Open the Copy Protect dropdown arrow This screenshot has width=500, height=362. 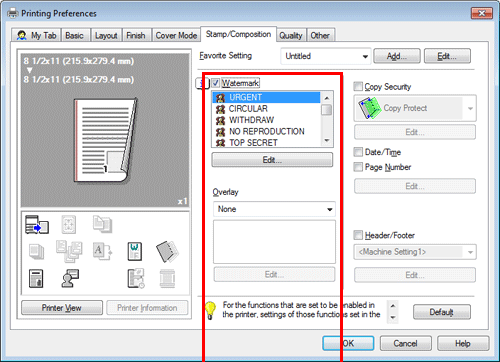(470, 108)
